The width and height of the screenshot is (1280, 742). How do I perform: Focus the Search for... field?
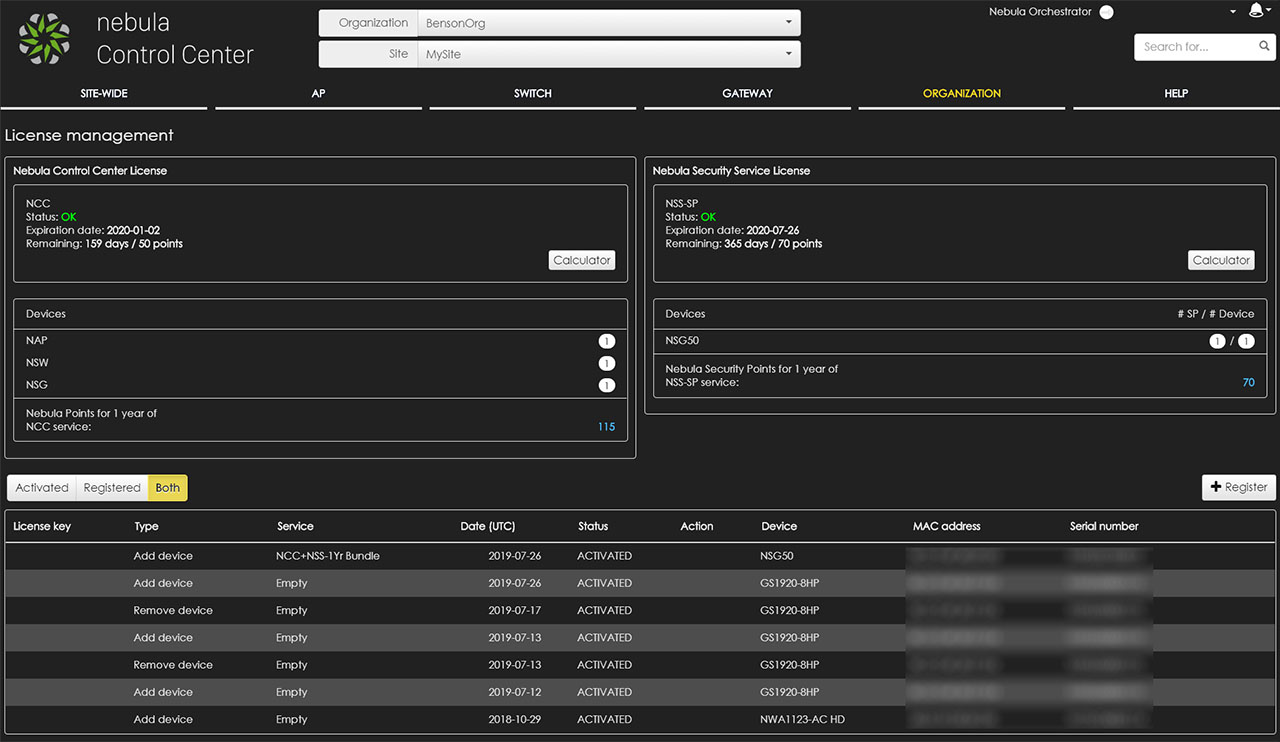click(x=1193, y=46)
